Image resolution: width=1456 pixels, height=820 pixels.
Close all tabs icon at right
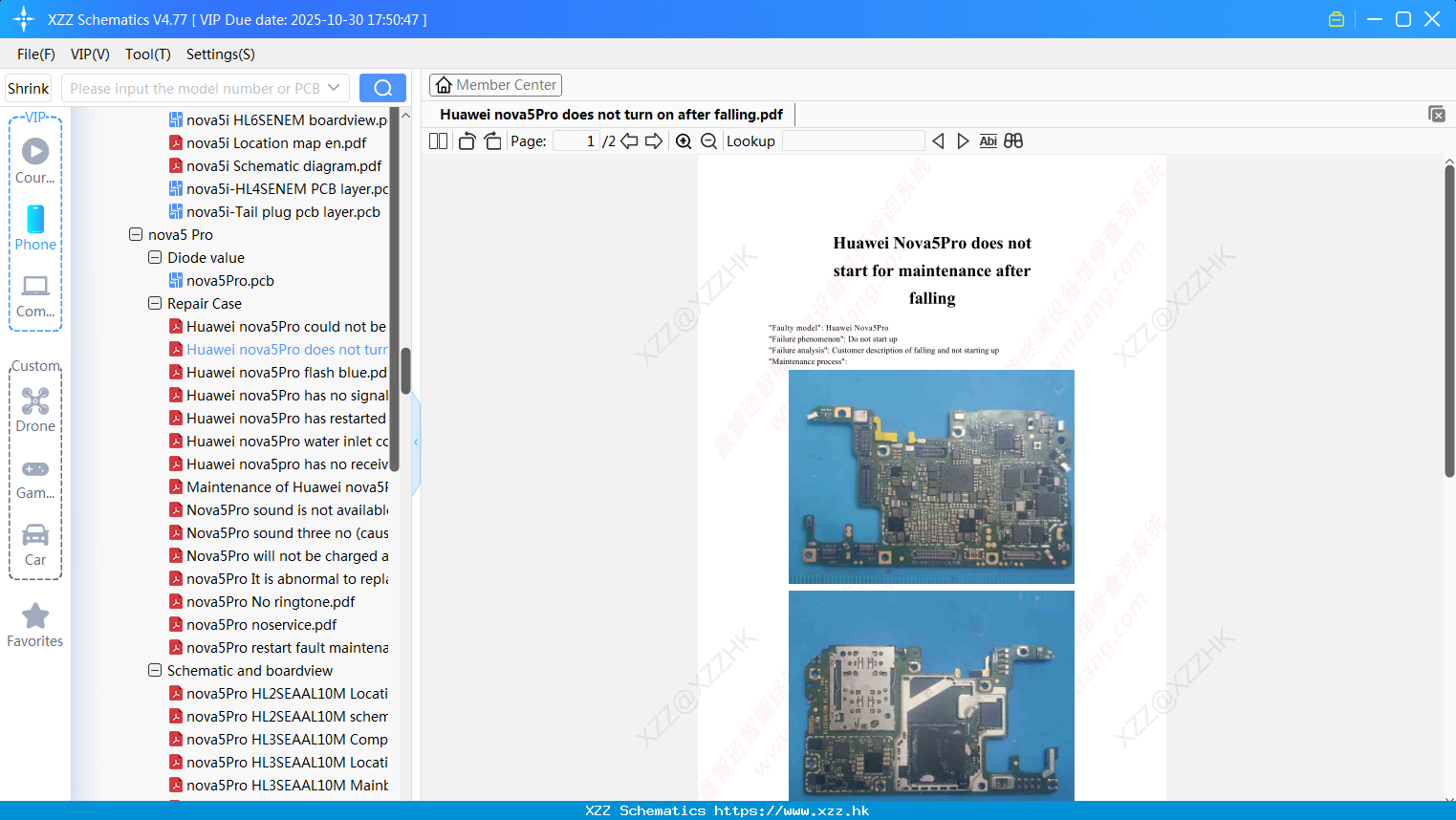tap(1437, 114)
